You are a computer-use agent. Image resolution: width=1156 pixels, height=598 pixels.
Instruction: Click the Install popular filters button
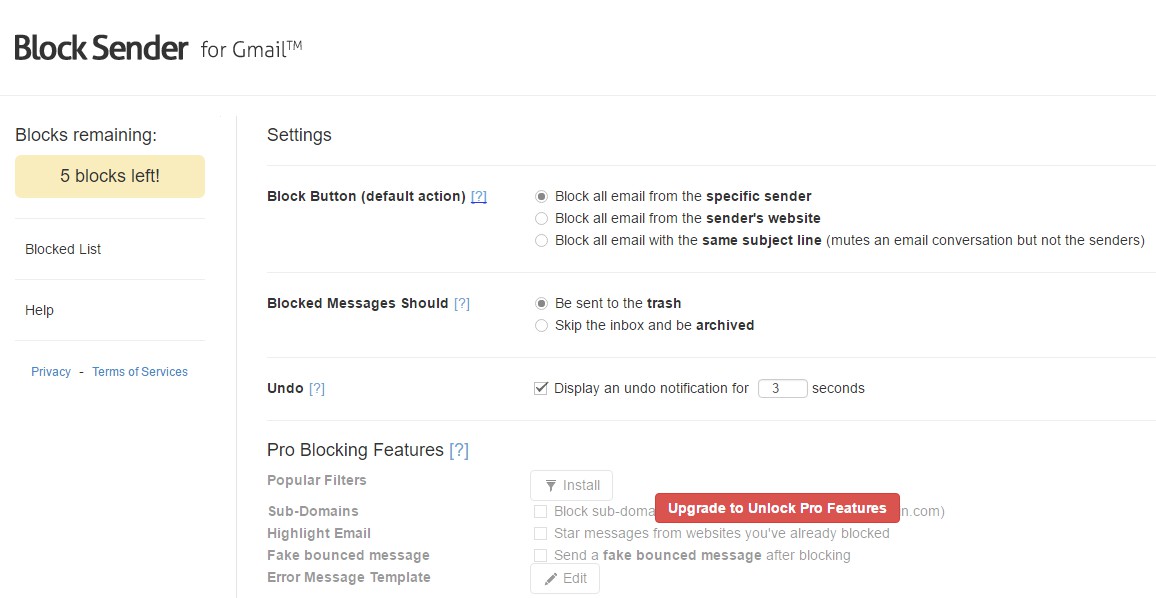[571, 486]
